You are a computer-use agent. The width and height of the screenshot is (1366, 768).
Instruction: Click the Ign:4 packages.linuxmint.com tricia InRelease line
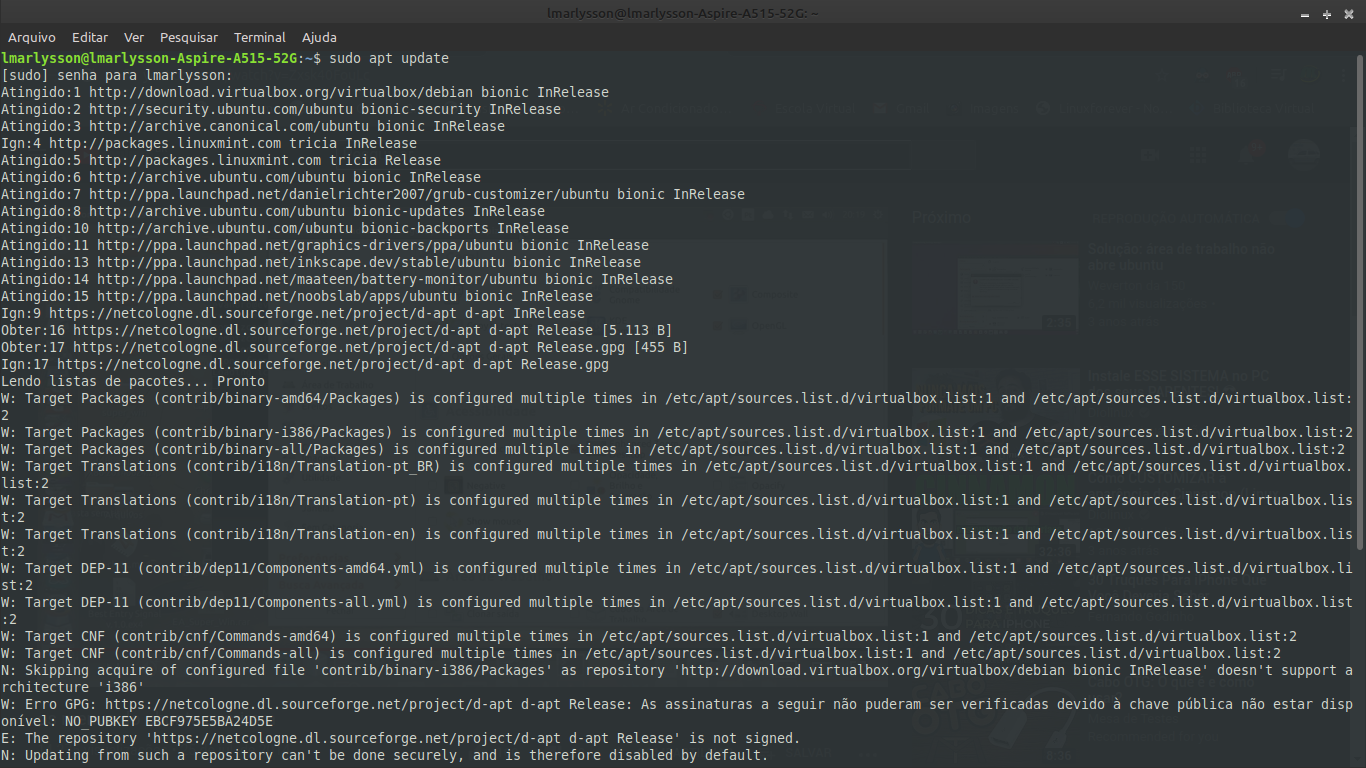tap(209, 143)
